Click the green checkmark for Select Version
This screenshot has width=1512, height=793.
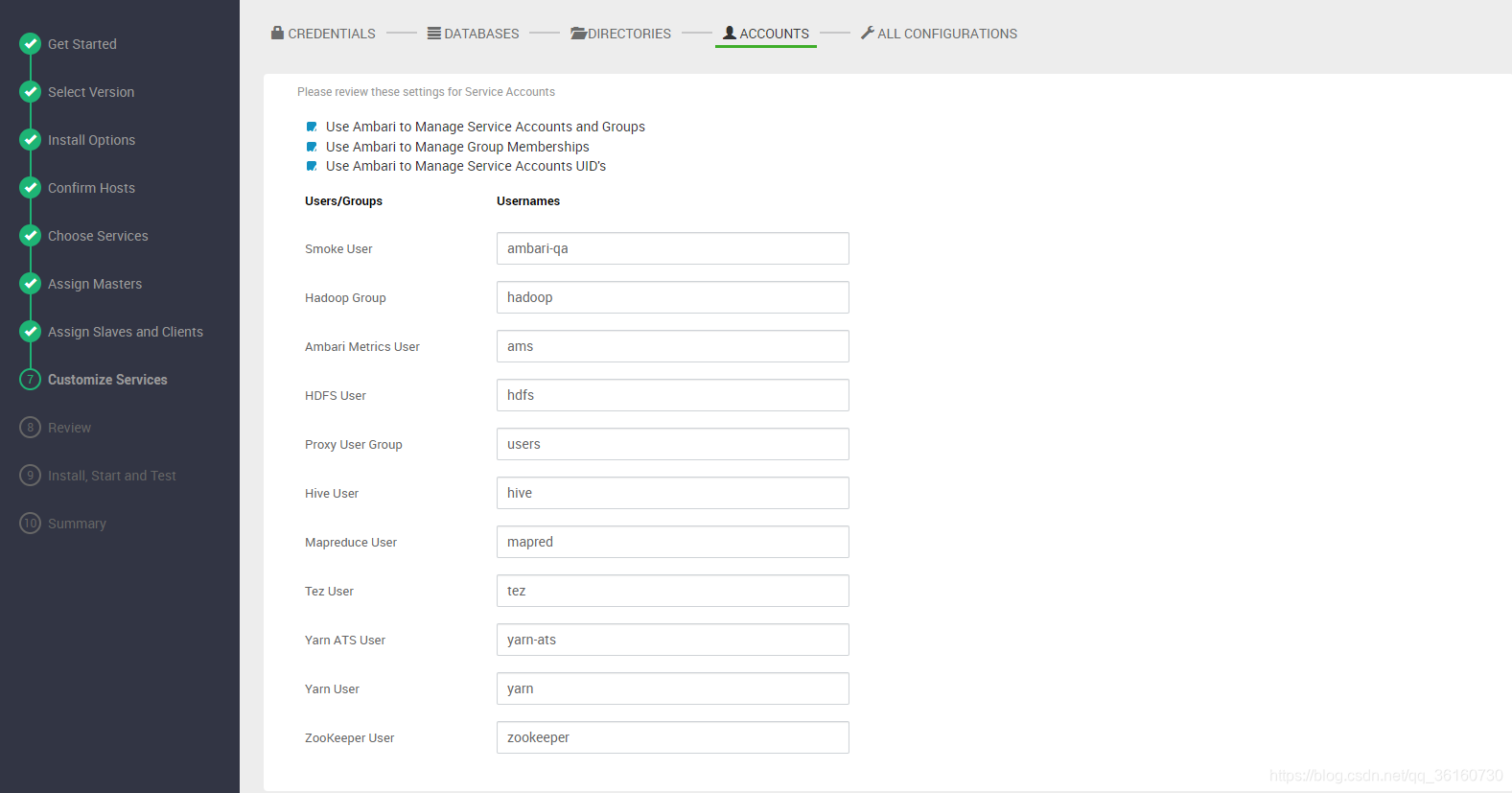coord(31,91)
